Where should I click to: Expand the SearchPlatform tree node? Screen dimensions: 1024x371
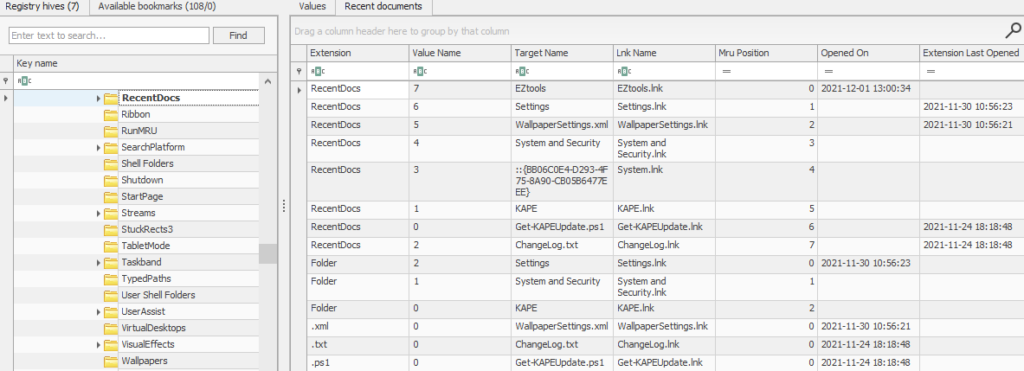99,148
